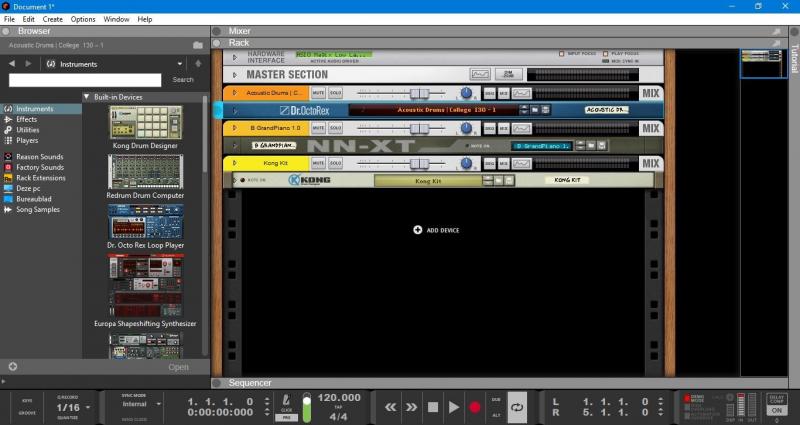Click the Record transport button

(475, 407)
